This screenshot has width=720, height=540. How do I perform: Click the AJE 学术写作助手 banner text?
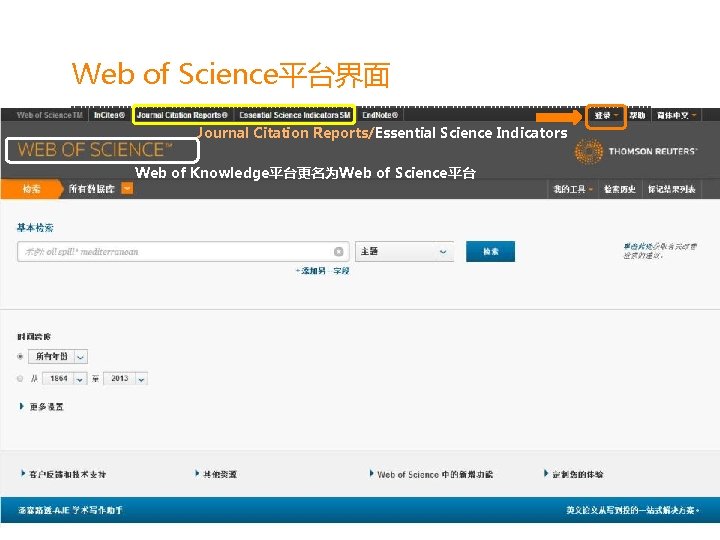tap(70, 510)
